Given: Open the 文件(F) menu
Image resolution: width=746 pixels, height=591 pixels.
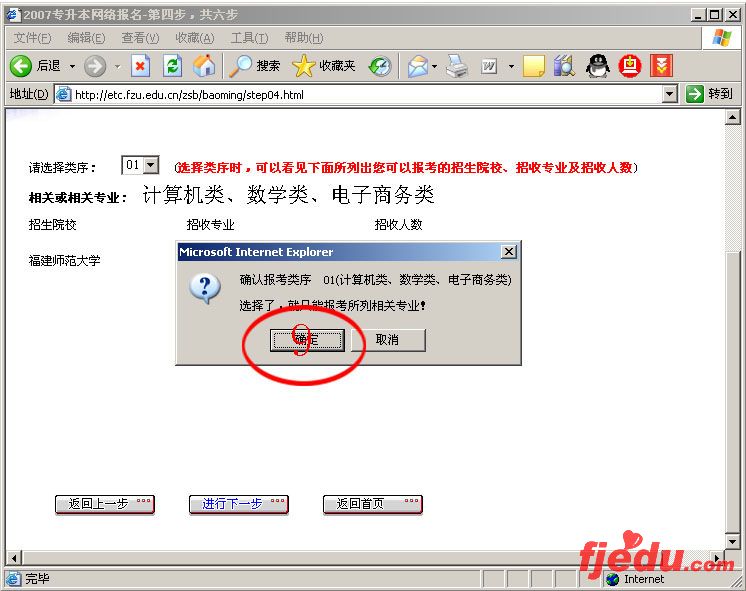Looking at the screenshot, I should (32, 38).
